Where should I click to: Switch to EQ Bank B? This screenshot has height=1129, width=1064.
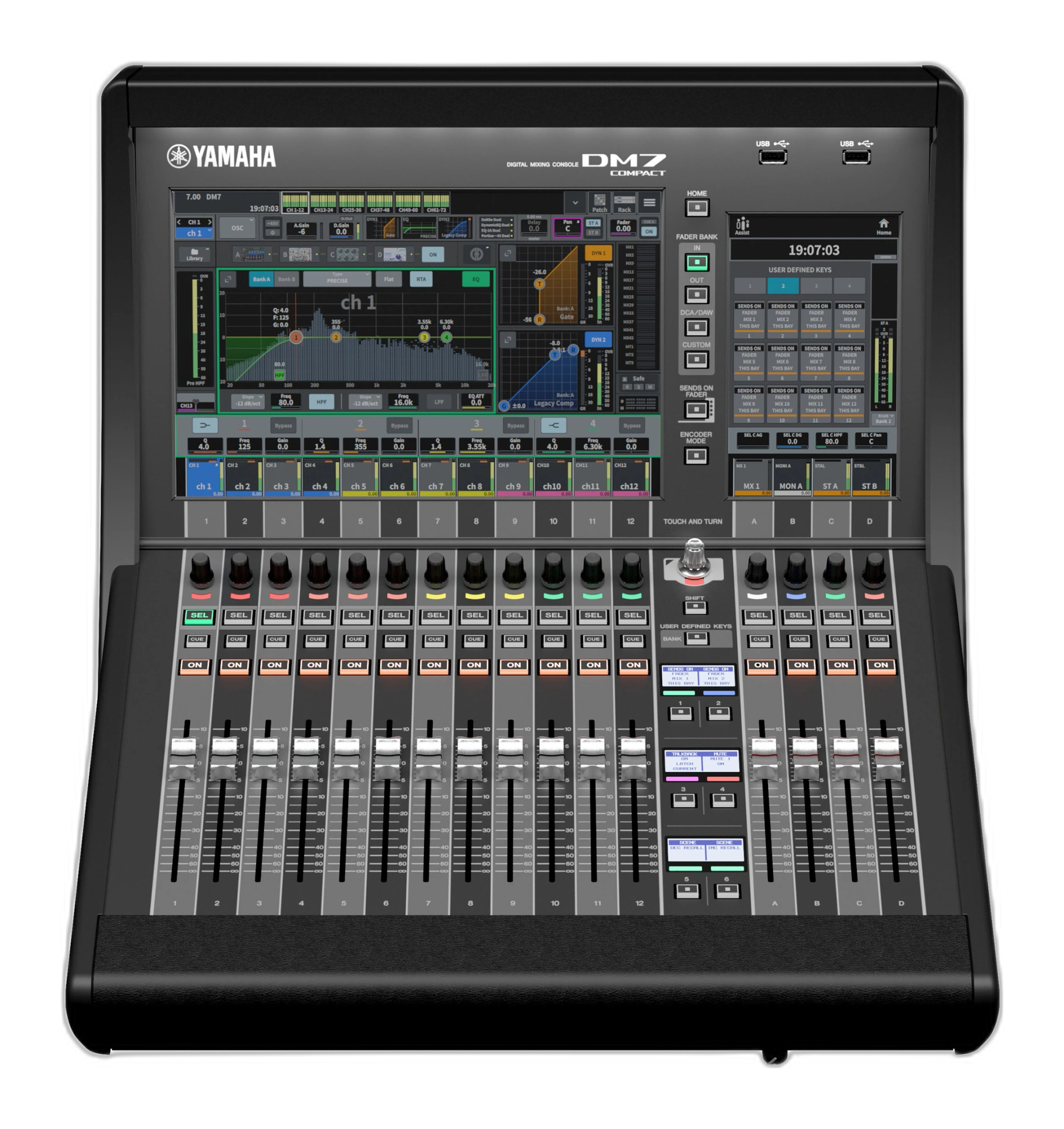[x=287, y=279]
